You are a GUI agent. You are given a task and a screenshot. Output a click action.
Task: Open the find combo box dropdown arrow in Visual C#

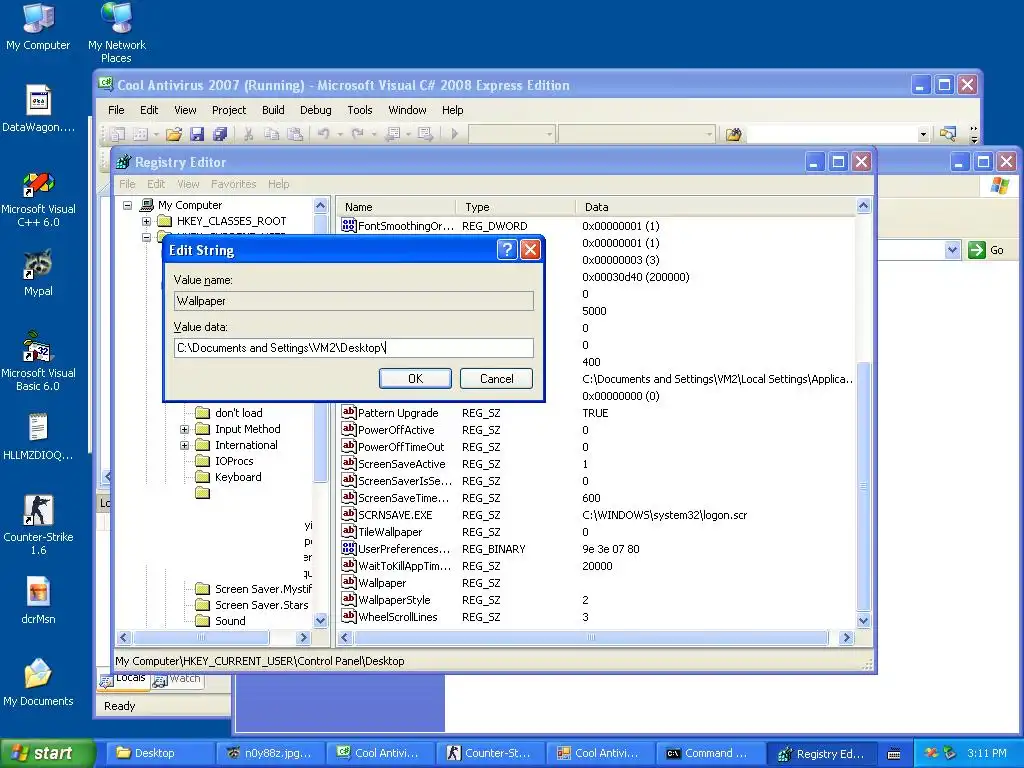(x=923, y=135)
